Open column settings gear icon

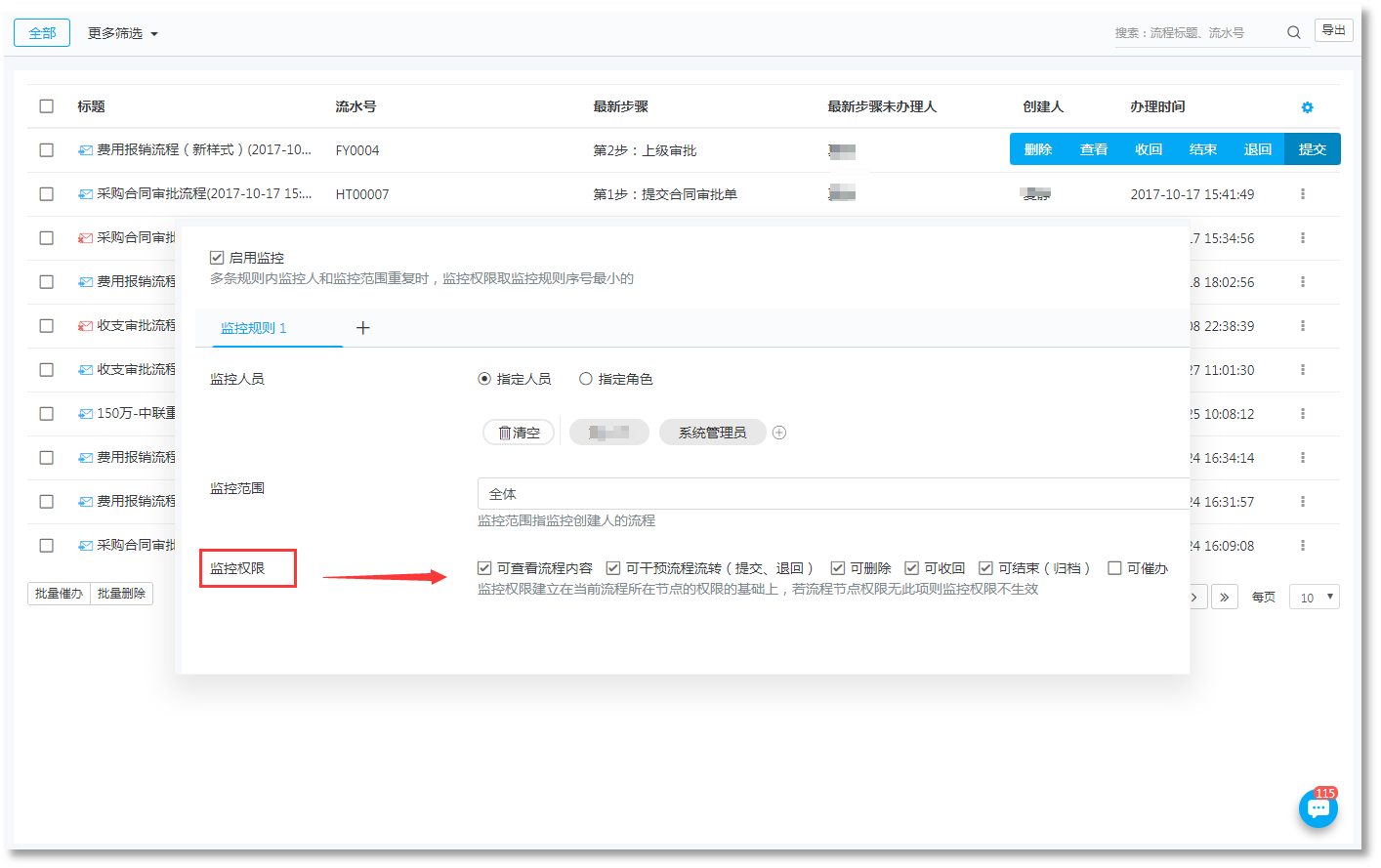[1307, 107]
